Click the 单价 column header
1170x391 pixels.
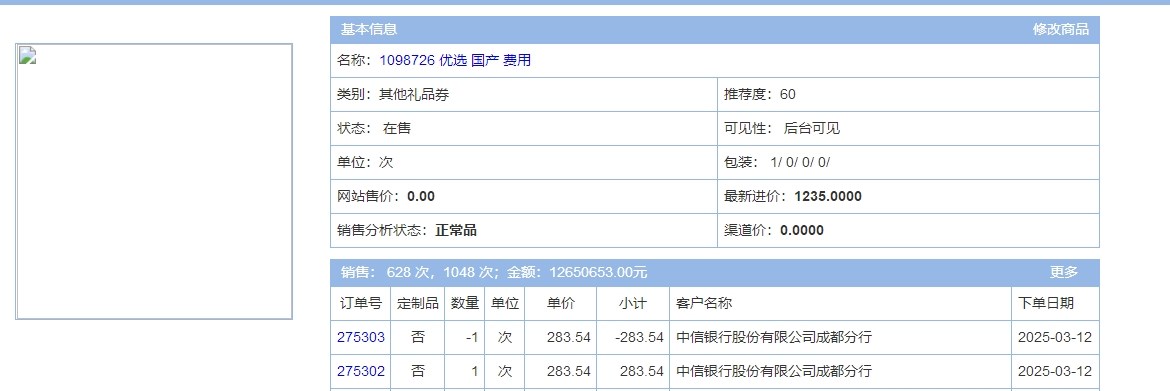(x=560, y=304)
